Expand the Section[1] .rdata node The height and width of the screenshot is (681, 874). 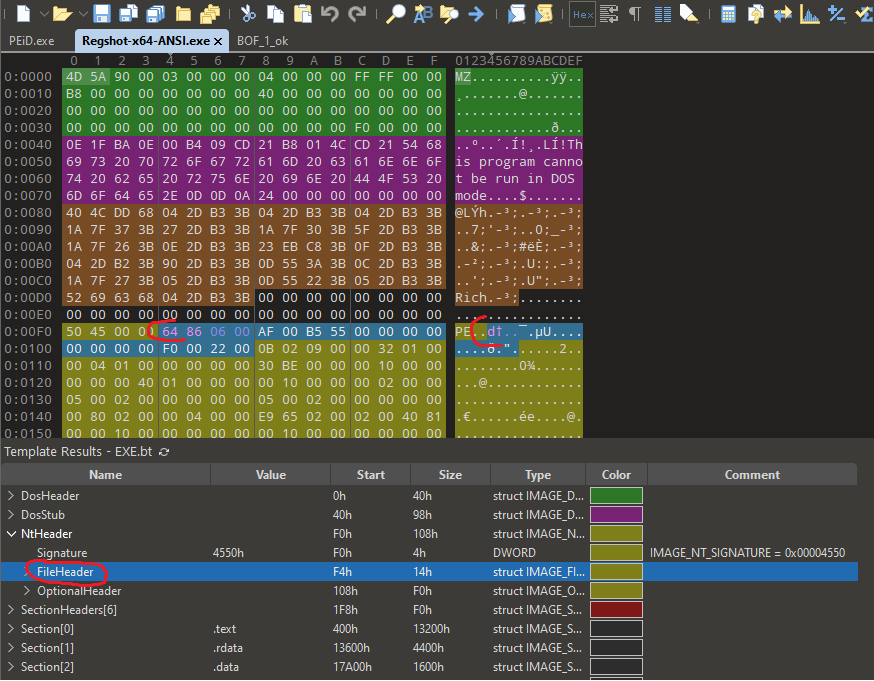11,648
